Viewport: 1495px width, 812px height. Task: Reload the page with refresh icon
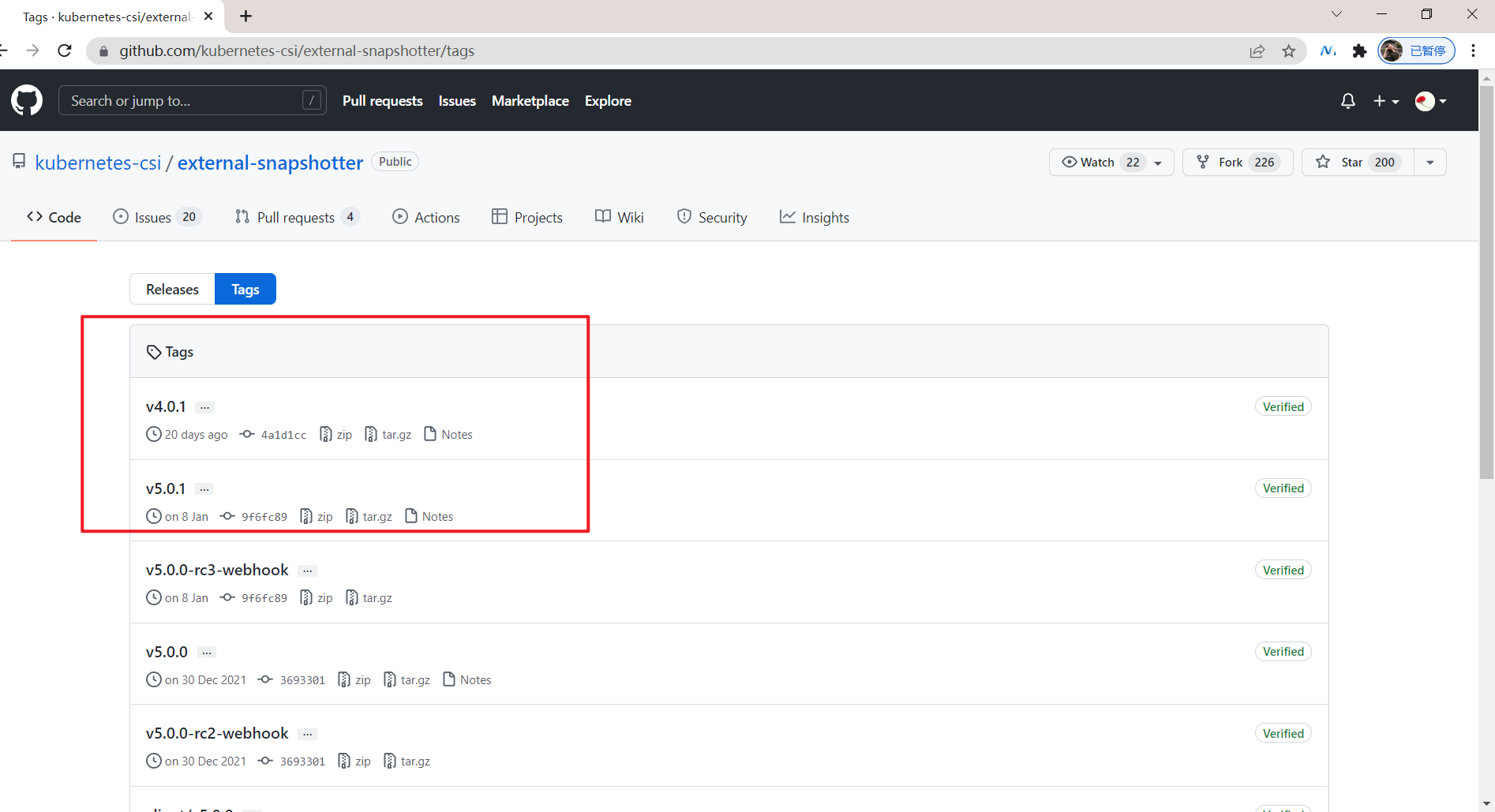pos(65,51)
